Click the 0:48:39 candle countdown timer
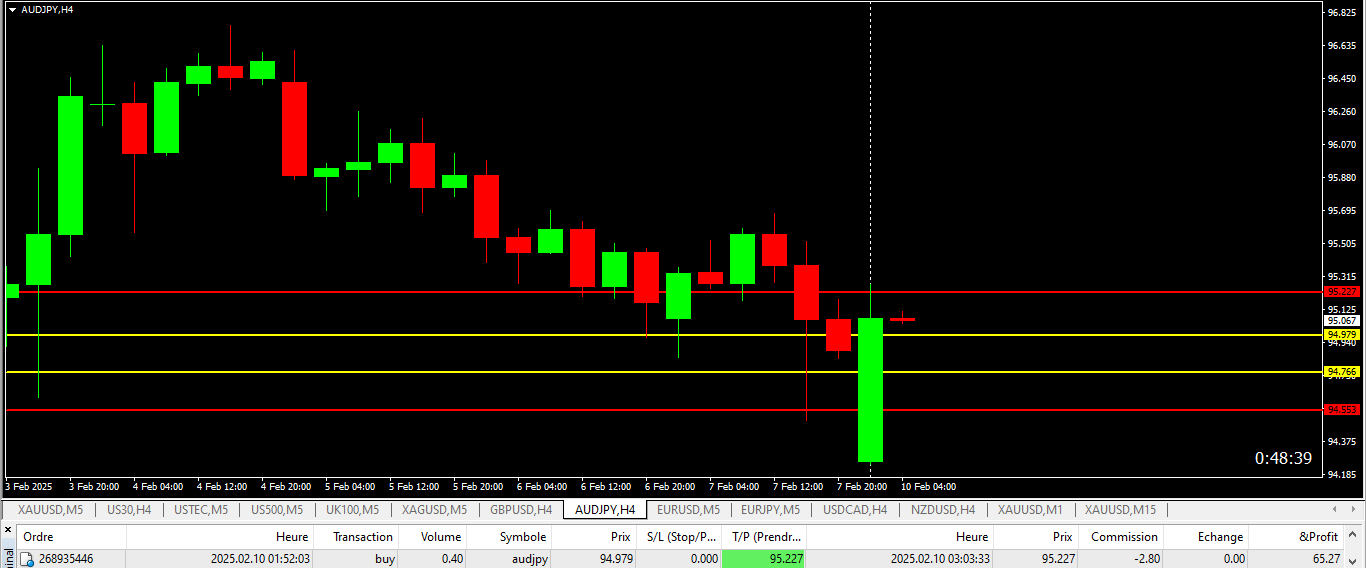Image resolution: width=1366 pixels, height=568 pixels. click(1283, 458)
